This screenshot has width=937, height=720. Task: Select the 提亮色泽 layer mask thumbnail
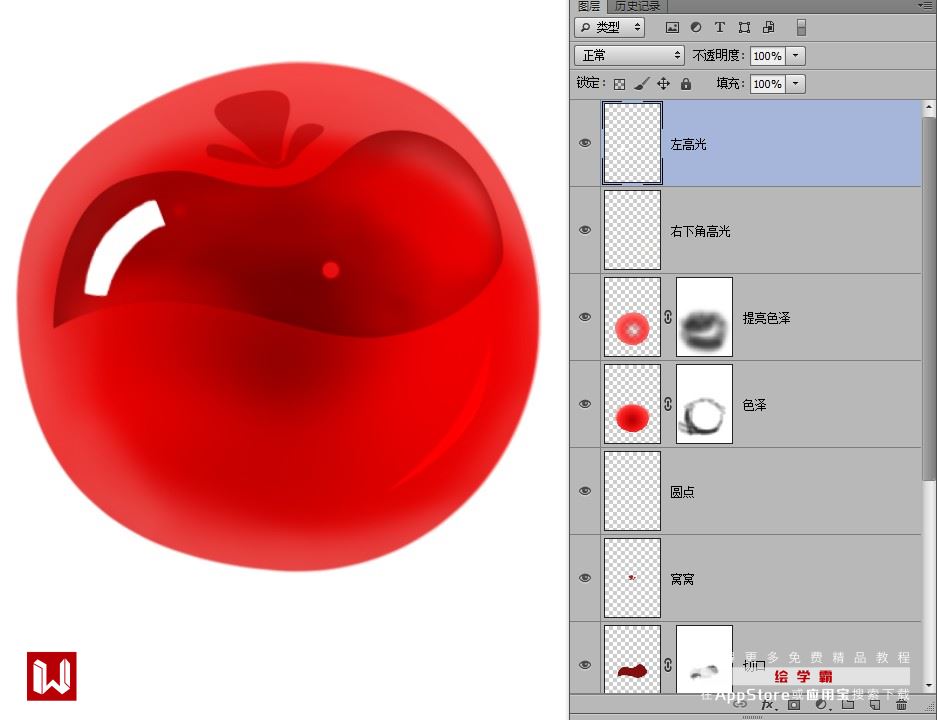(x=704, y=317)
